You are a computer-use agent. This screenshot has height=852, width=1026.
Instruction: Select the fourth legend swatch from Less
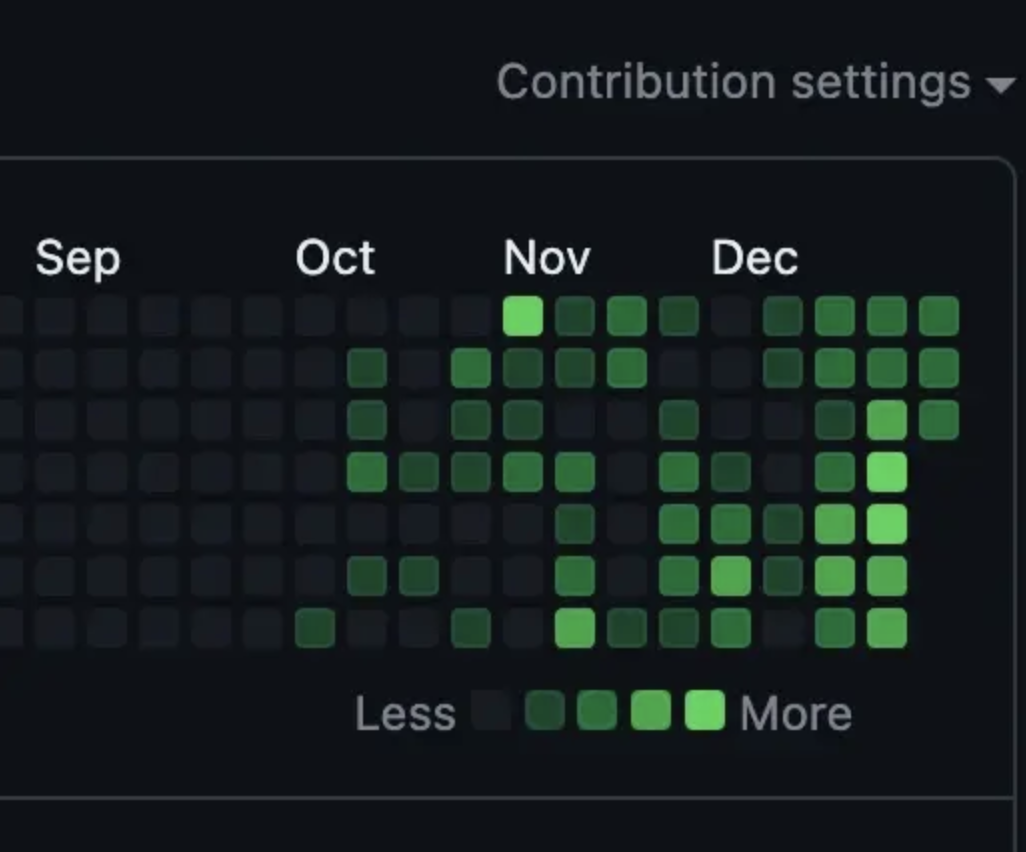pos(651,710)
